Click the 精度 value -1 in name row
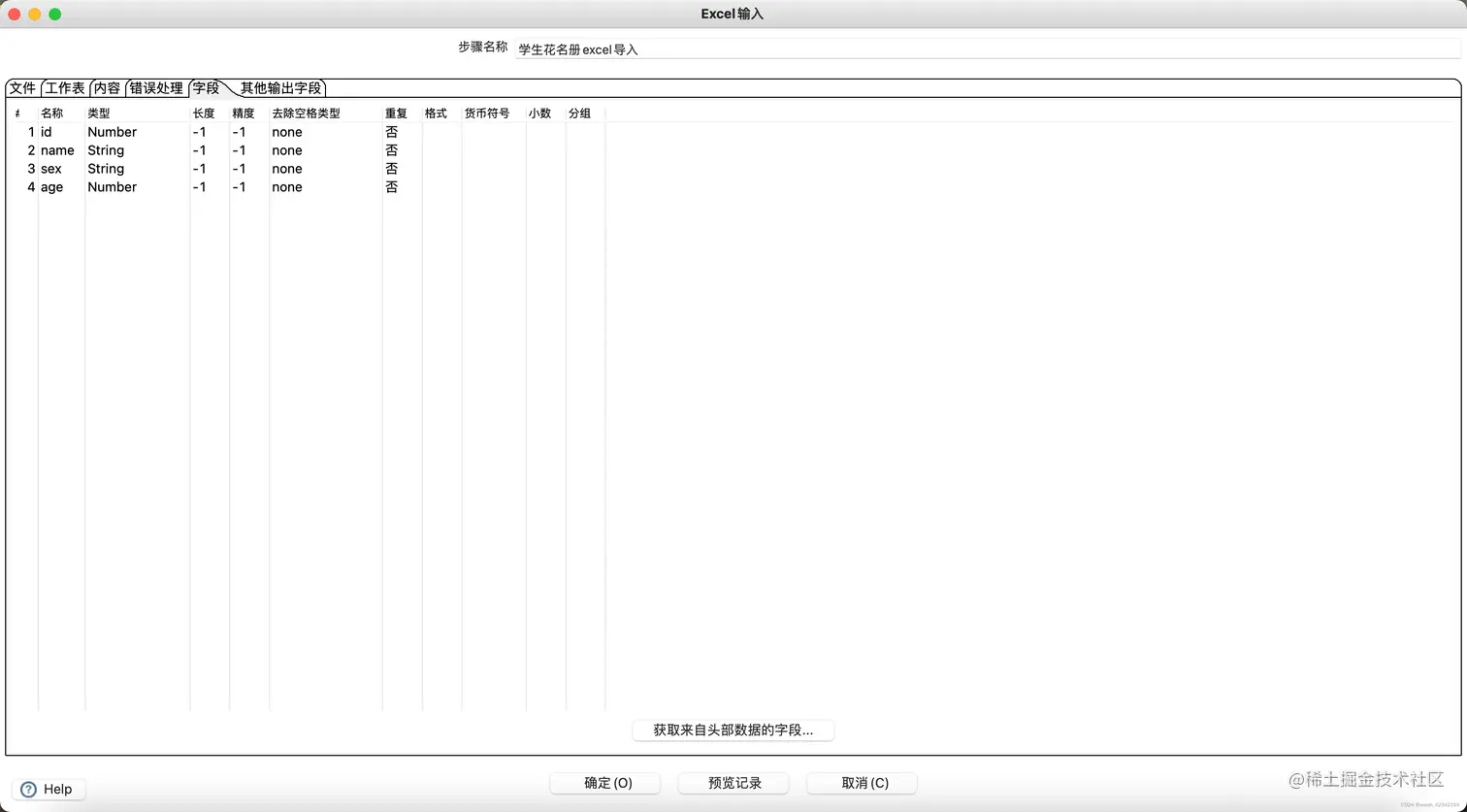Viewport: 1467px width, 812px height. (x=249, y=150)
